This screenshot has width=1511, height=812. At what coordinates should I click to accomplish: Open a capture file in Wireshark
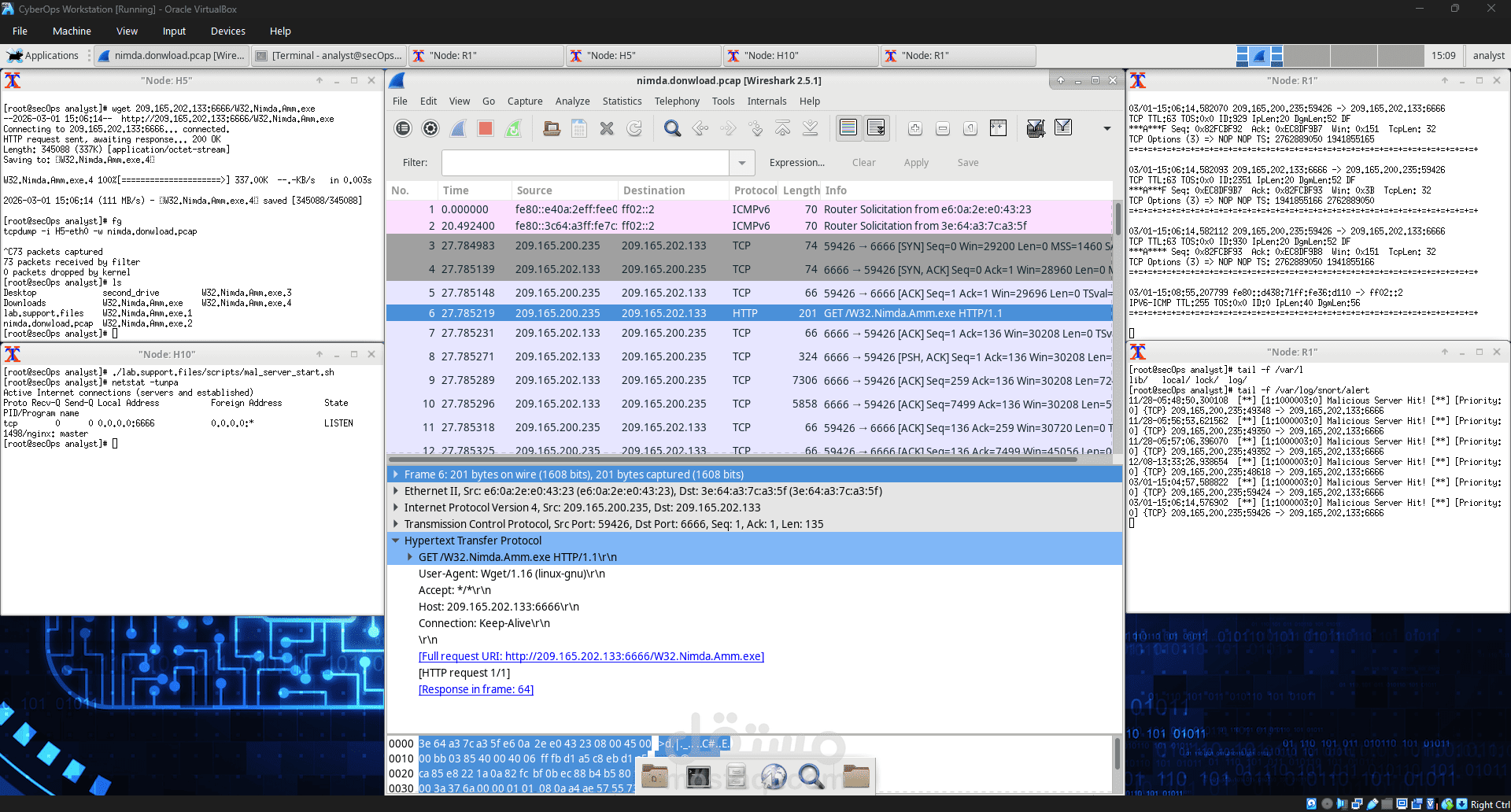[x=552, y=127]
